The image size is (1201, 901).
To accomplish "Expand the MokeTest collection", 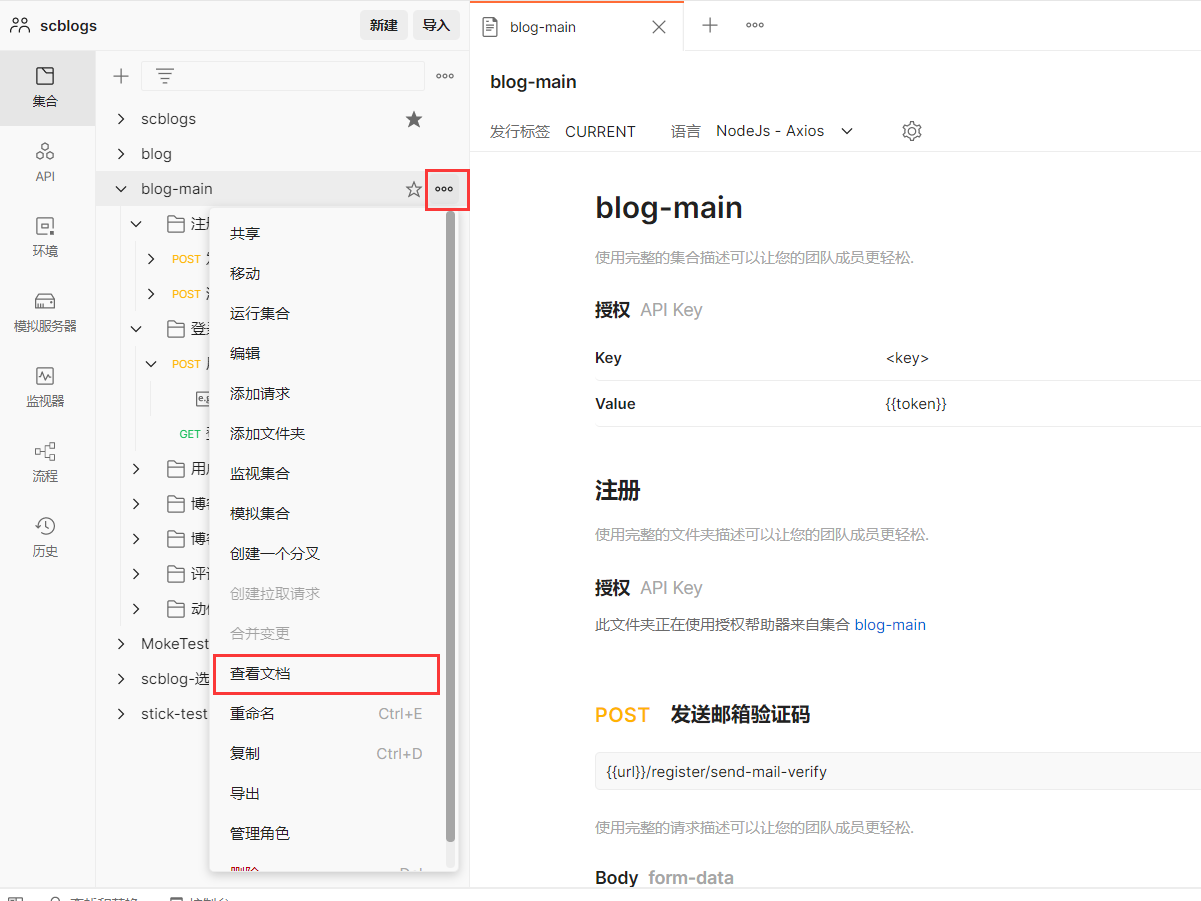I will 121,644.
